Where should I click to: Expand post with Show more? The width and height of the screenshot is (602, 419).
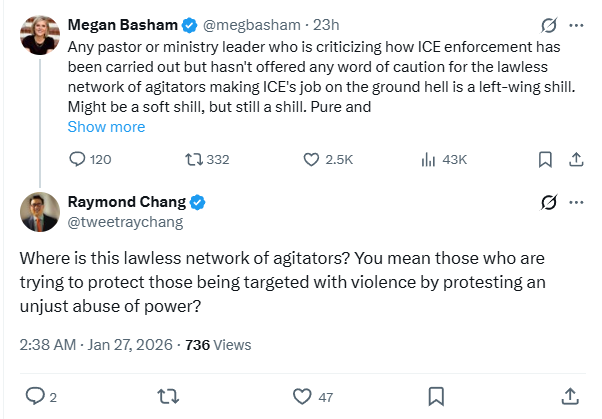106,127
